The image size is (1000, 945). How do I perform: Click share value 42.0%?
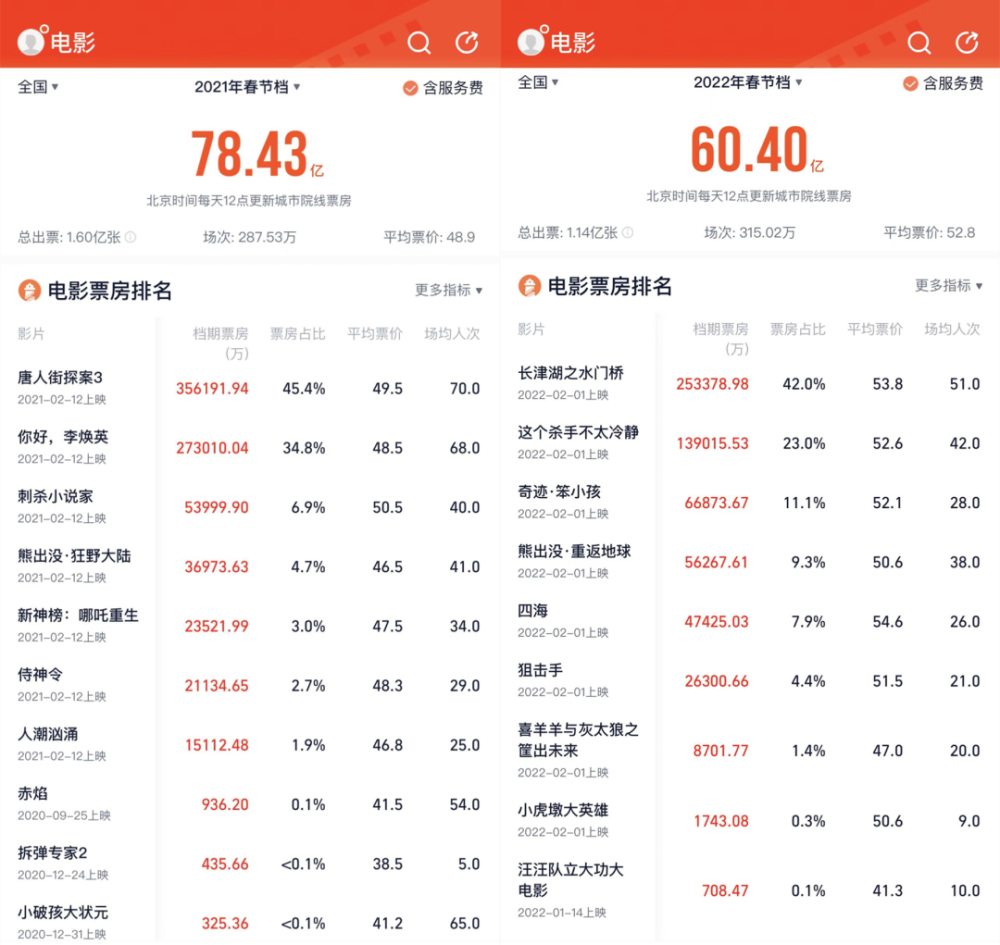[804, 384]
